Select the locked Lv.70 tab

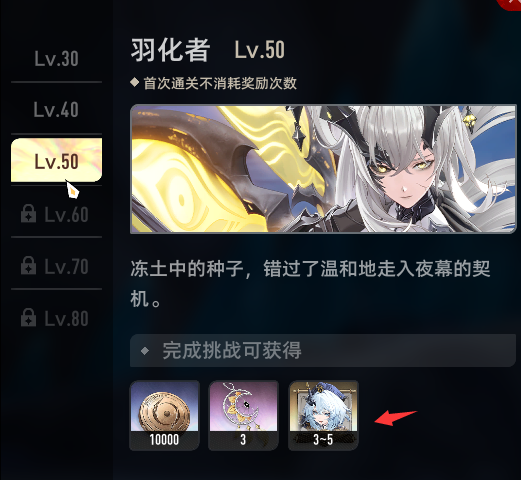coord(56,266)
